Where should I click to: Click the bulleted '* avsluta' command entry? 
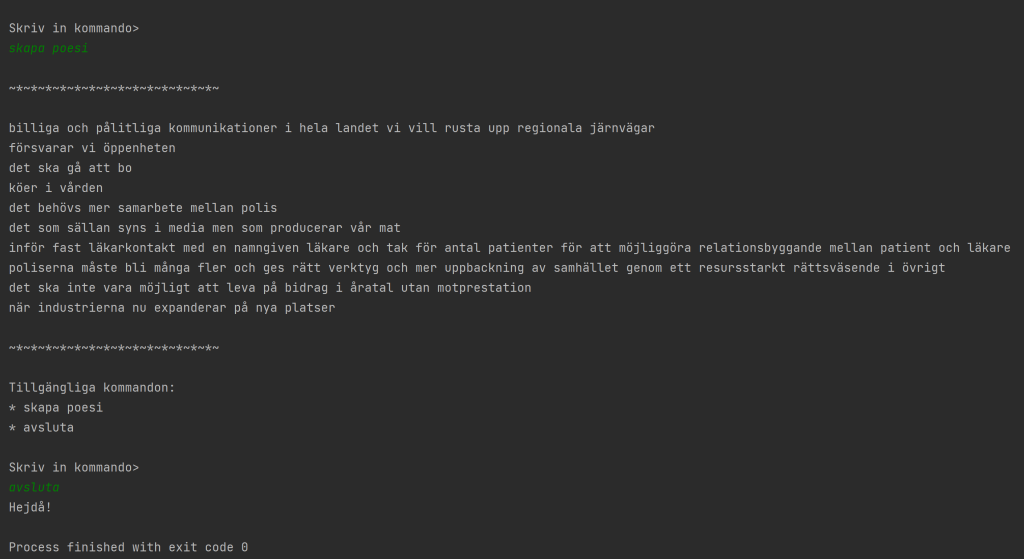(41, 427)
